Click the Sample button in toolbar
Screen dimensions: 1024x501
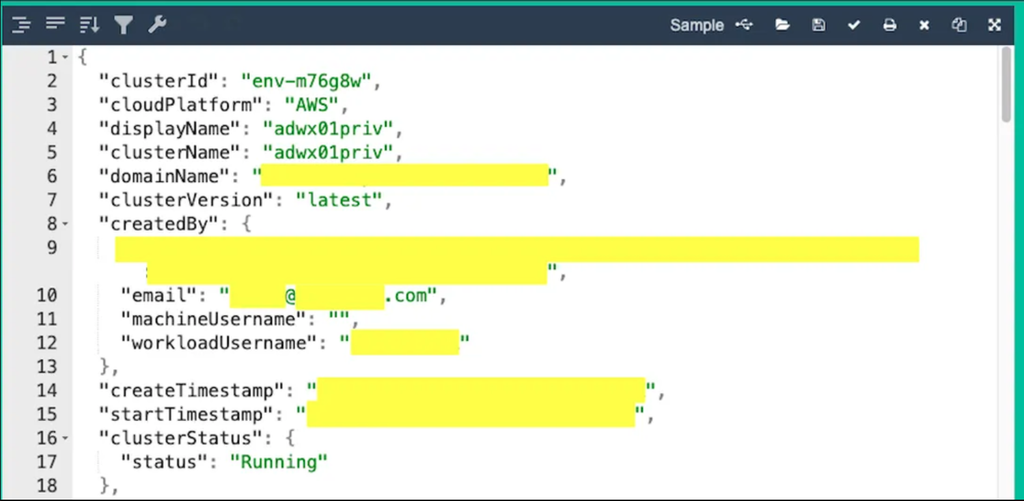point(696,25)
